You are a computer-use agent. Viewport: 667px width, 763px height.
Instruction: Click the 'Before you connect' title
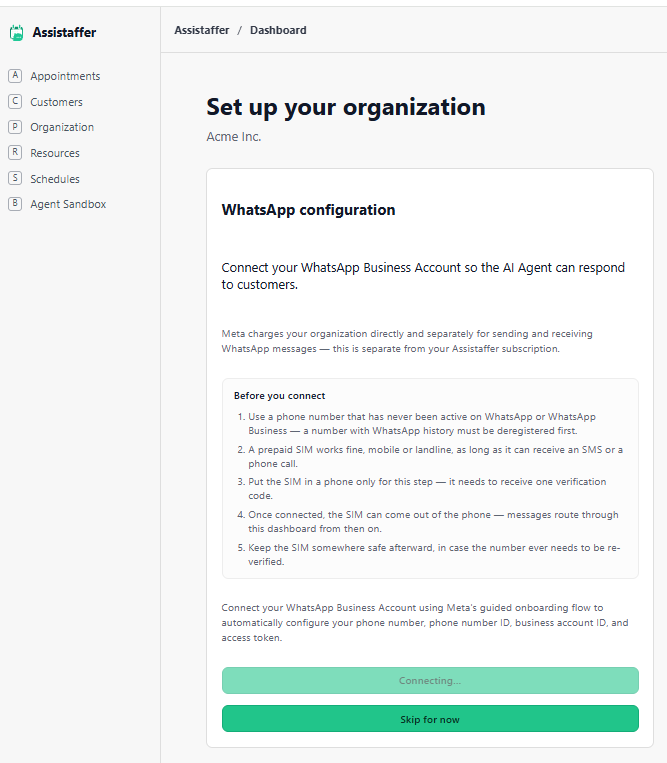coord(279,396)
